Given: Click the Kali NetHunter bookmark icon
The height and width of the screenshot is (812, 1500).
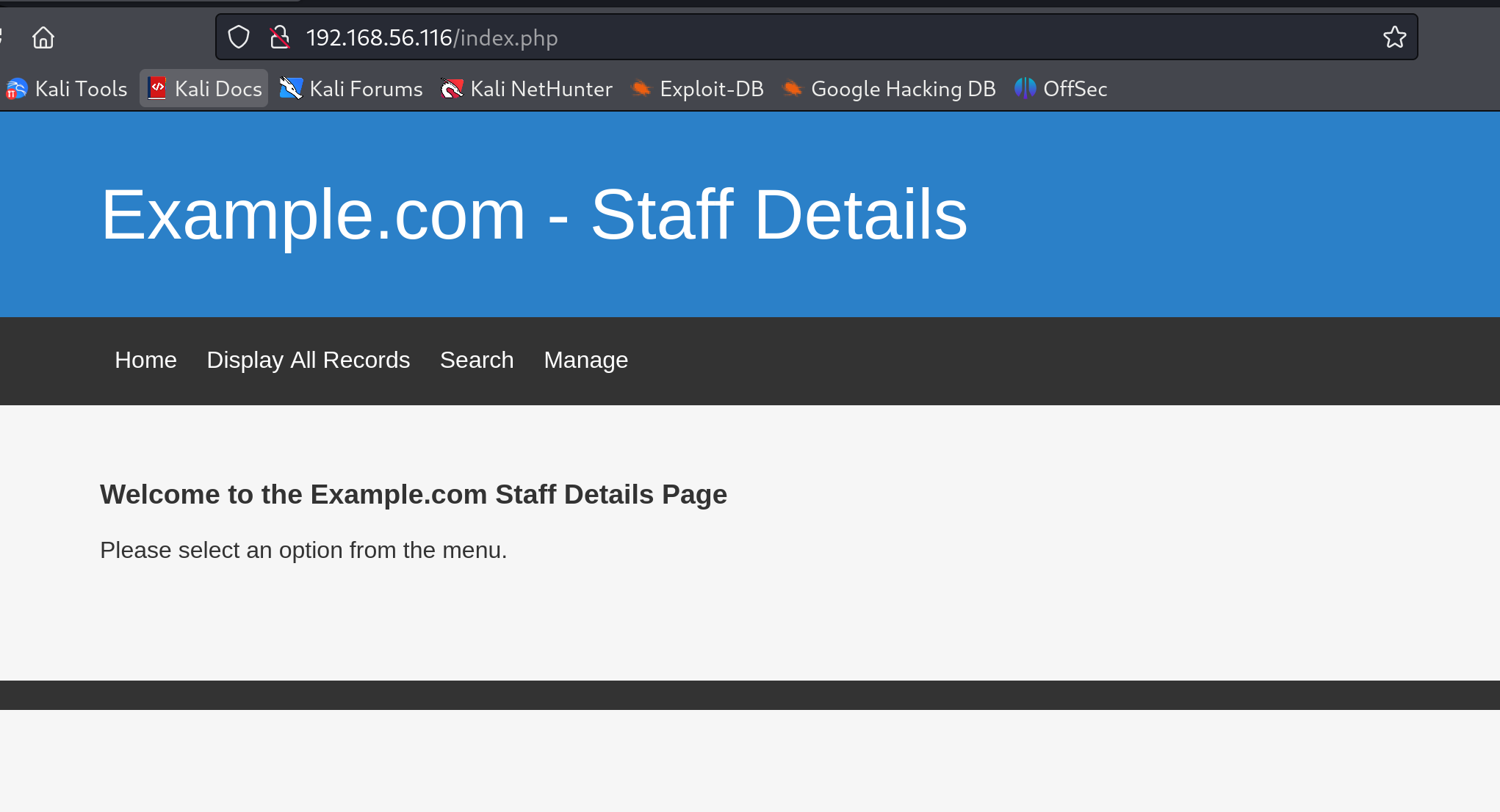Looking at the screenshot, I should 452,89.
